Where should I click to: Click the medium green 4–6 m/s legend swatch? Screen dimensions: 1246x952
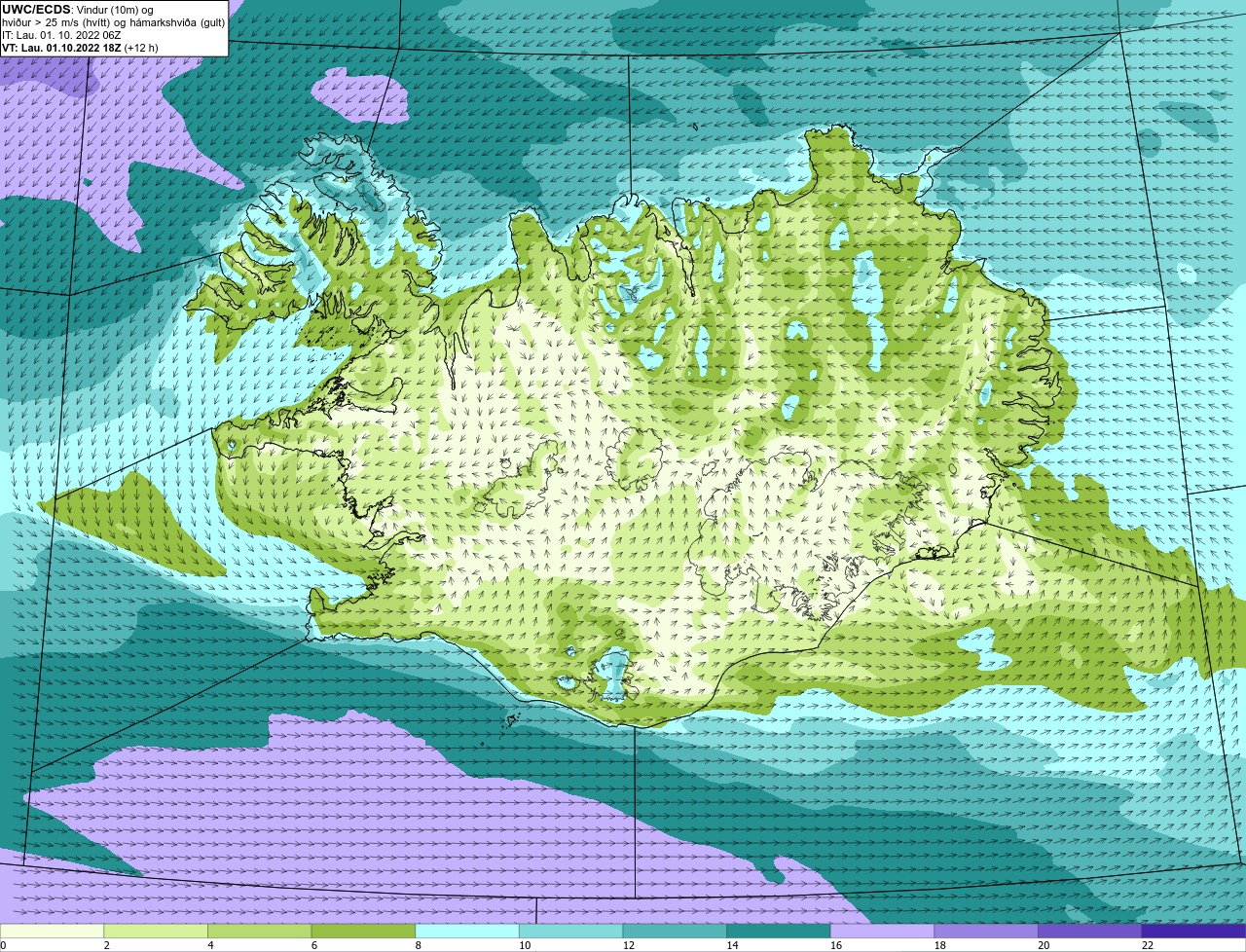pyautogui.click(x=259, y=931)
